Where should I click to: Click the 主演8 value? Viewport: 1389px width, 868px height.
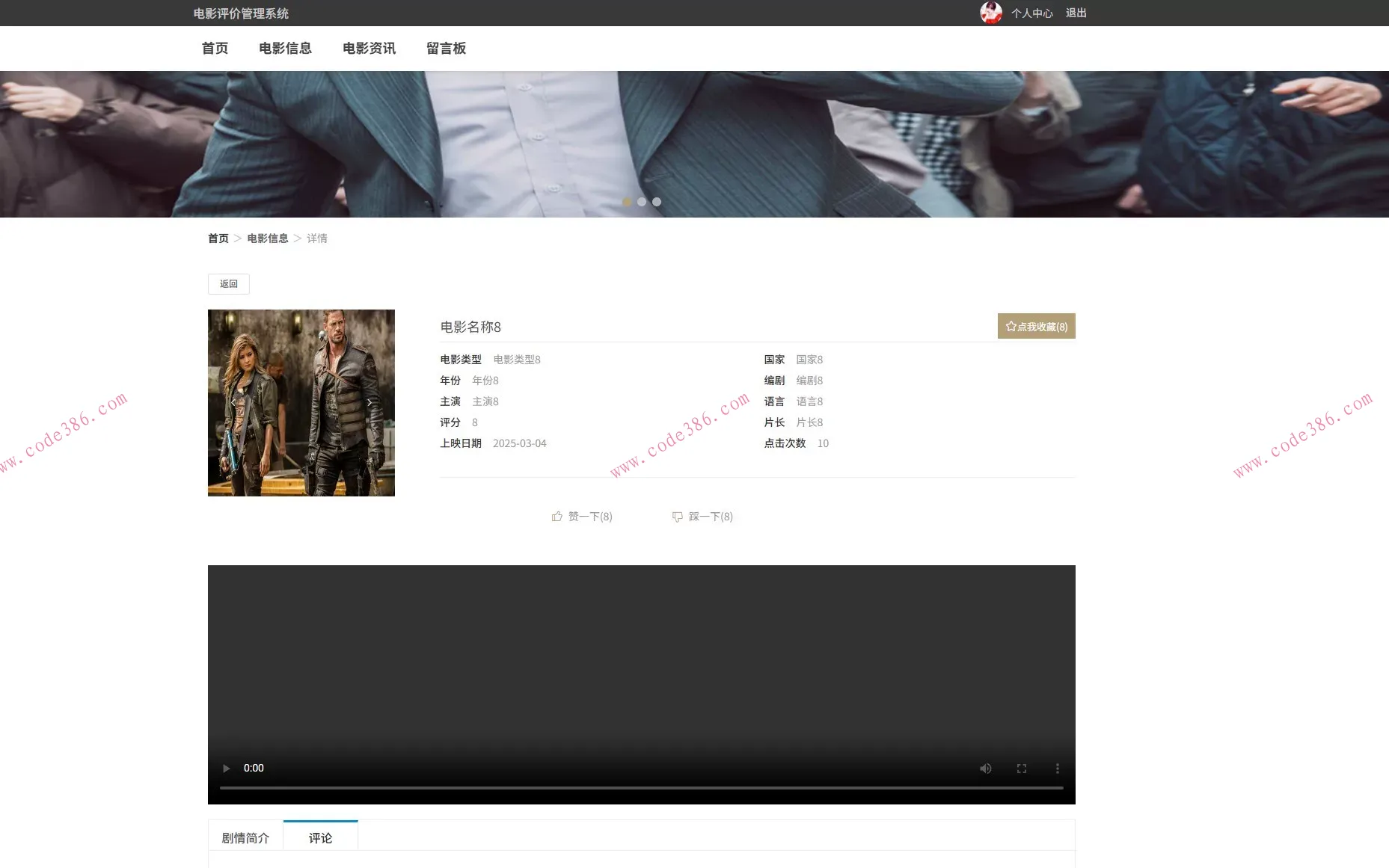tap(485, 401)
